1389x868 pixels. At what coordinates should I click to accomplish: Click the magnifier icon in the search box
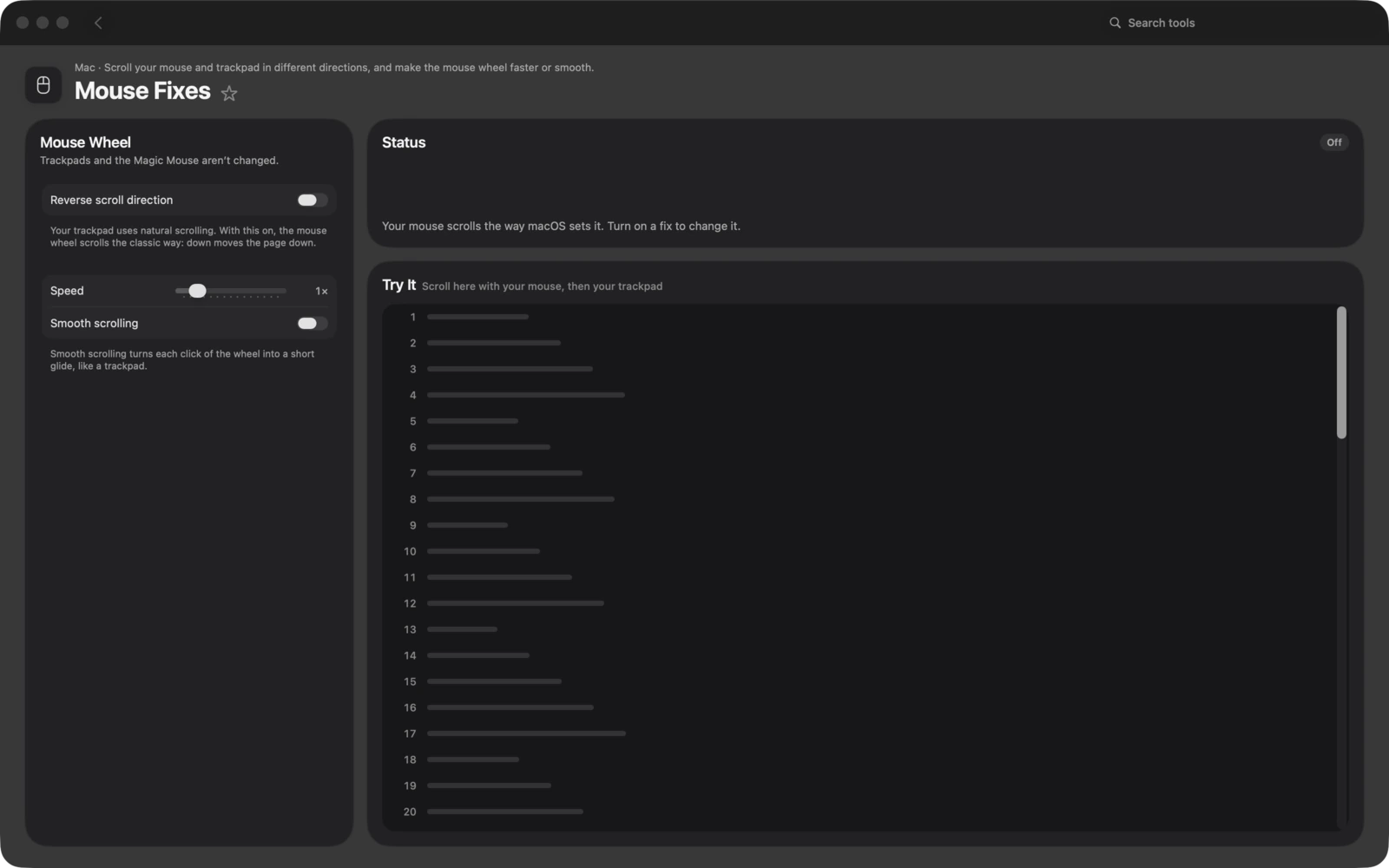coord(1115,23)
